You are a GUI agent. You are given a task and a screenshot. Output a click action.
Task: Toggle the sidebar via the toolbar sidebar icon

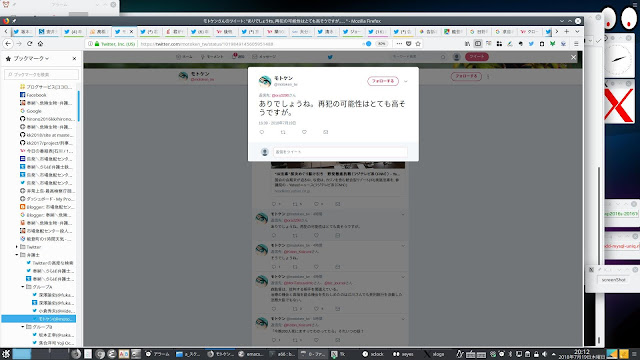click(x=478, y=44)
